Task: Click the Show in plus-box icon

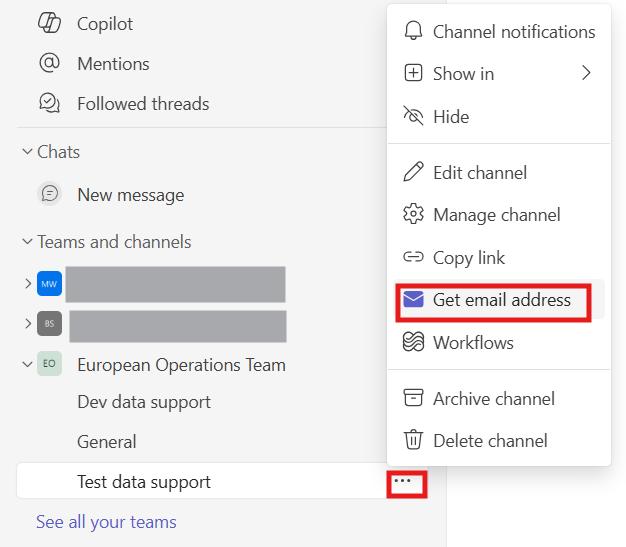Action: click(413, 73)
